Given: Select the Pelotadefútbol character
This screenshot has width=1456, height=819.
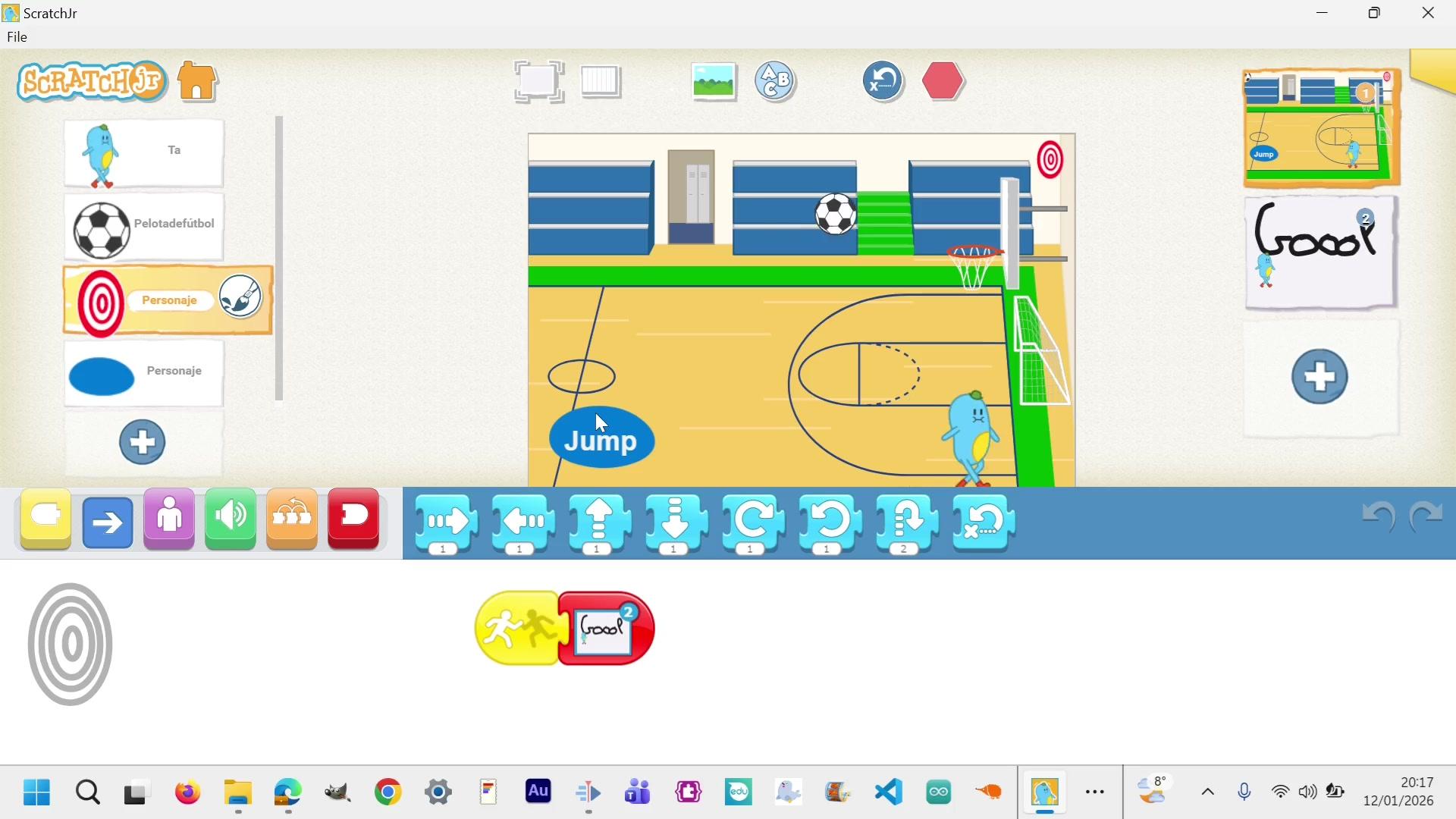Looking at the screenshot, I should click(144, 227).
